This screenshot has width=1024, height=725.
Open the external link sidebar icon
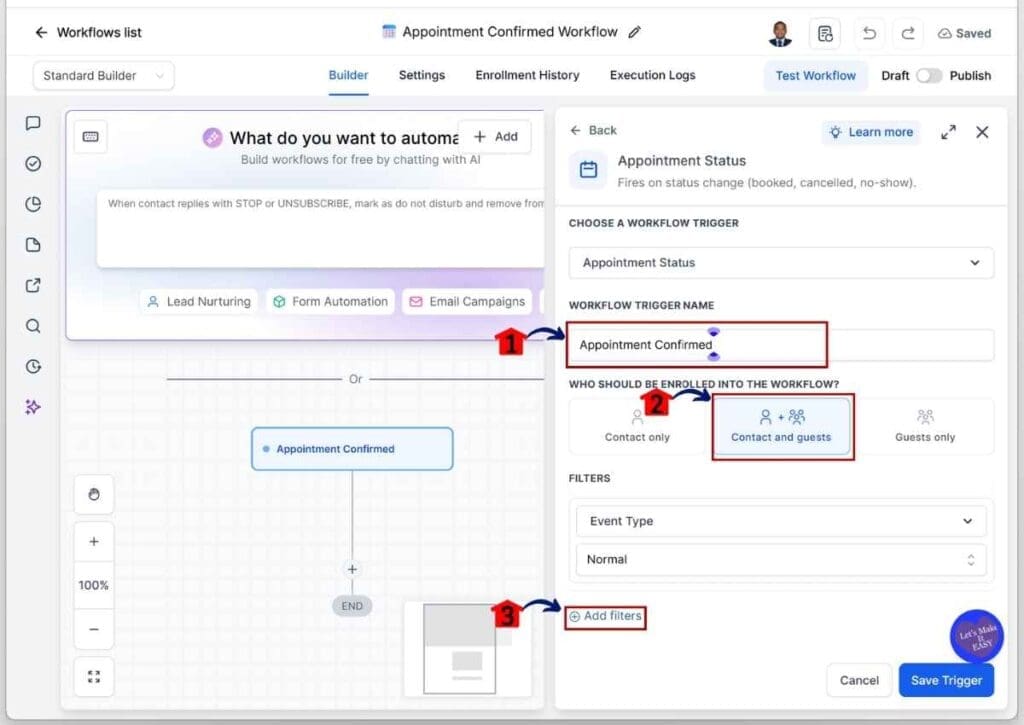33,285
